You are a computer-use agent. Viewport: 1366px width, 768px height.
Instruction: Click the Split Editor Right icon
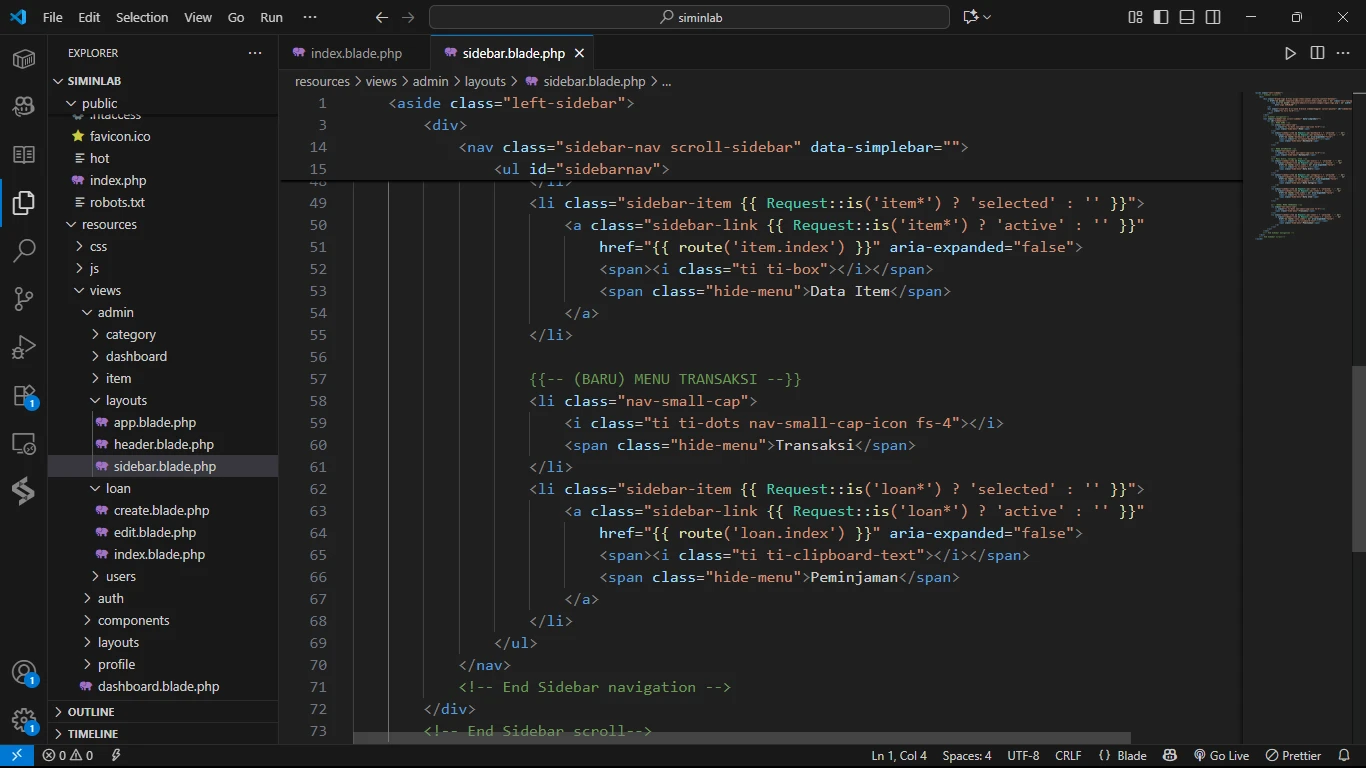1317,53
